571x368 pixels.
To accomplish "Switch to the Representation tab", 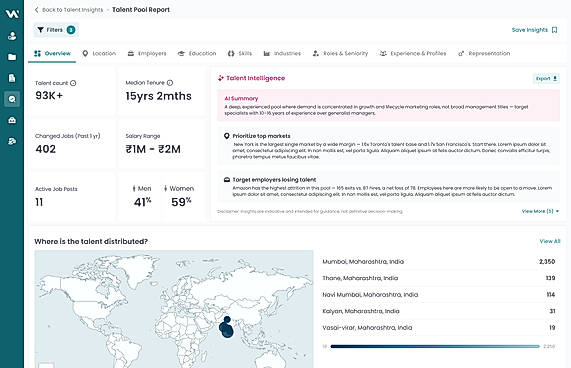I will 484,54.
